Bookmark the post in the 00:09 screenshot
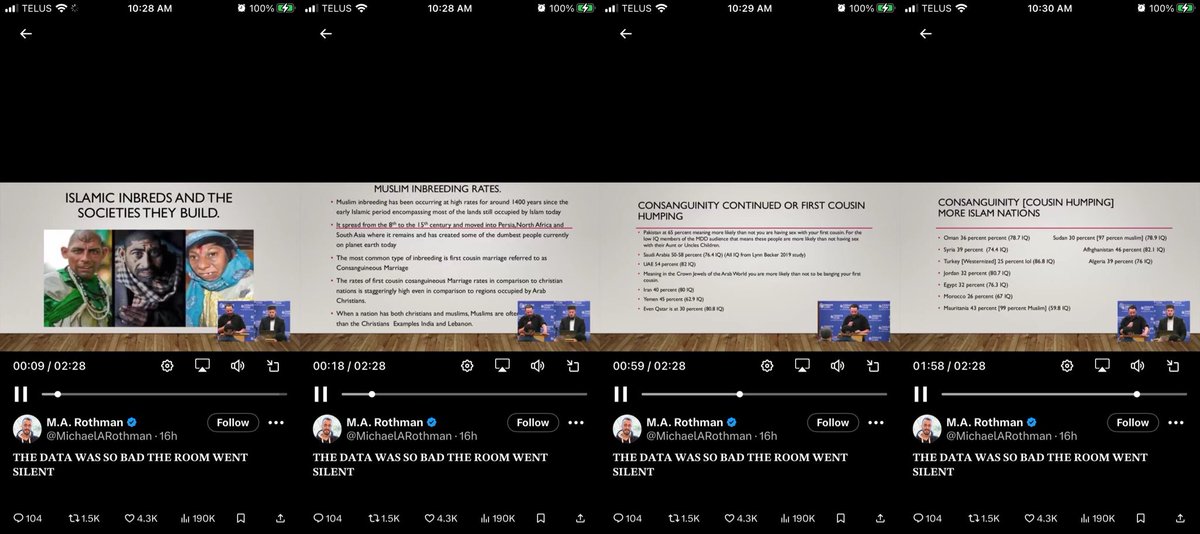 coord(241,518)
